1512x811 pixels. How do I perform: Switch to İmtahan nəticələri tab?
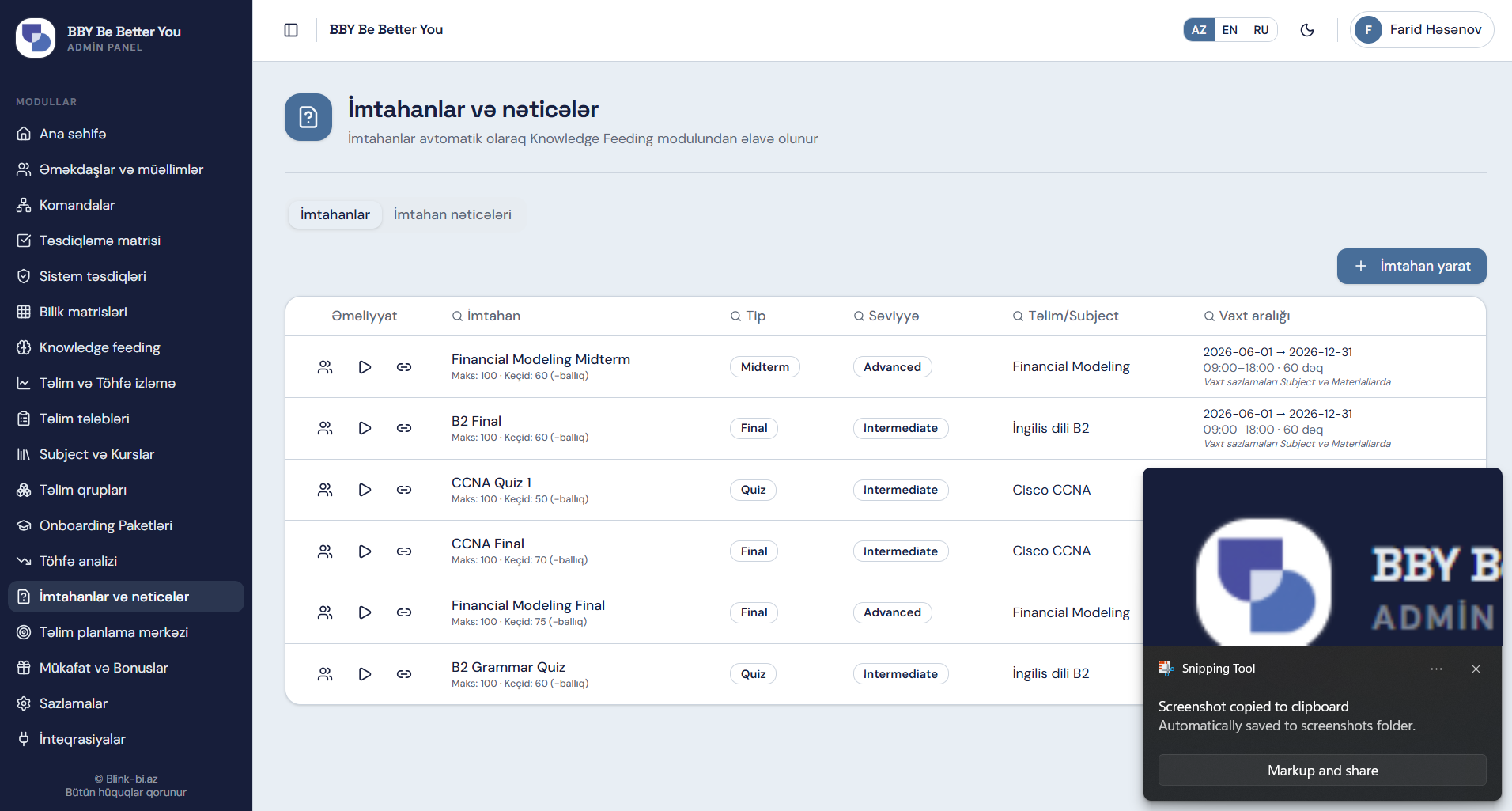tap(452, 214)
